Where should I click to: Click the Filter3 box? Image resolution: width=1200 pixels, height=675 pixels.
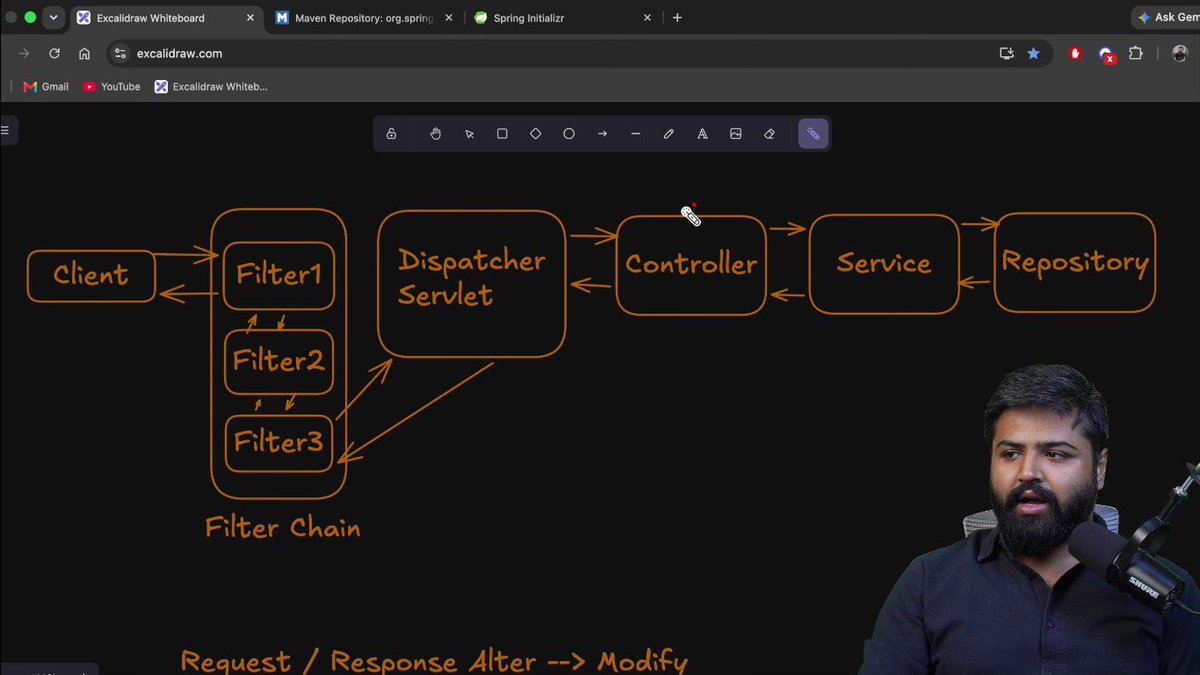(x=279, y=443)
